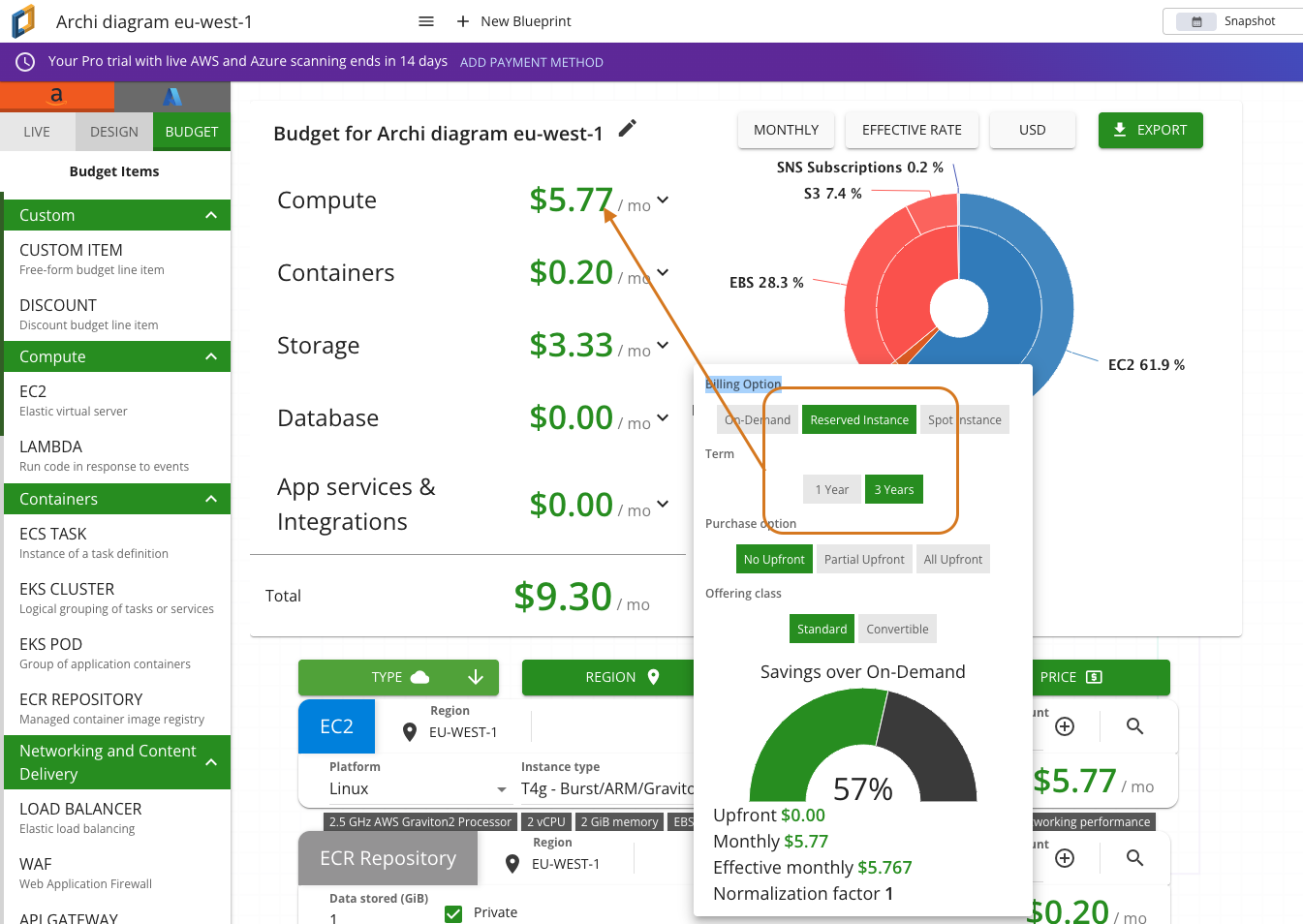1303x924 pixels.
Task: Click the plus circle in ECR Repository row
Action: coord(1065,858)
